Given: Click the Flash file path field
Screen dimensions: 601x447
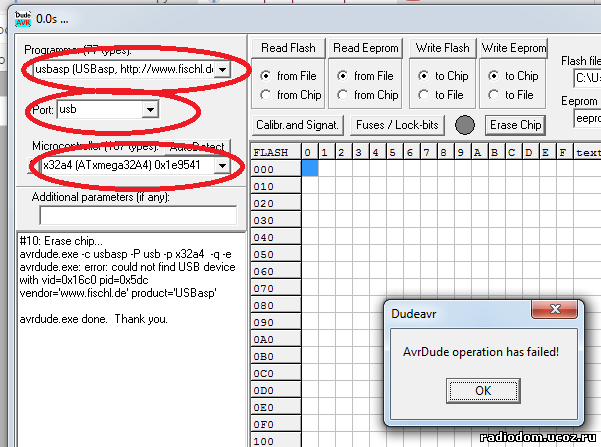Looking at the screenshot, I should pos(587,78).
